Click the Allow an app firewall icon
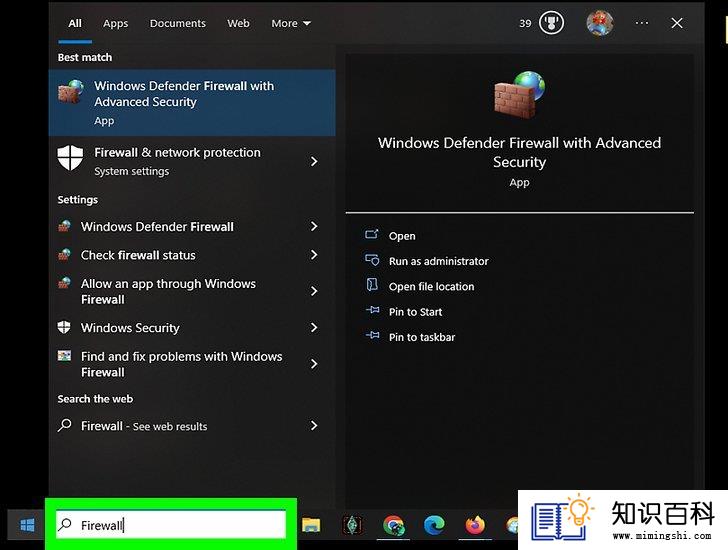The width and height of the screenshot is (728, 550). click(x=65, y=283)
